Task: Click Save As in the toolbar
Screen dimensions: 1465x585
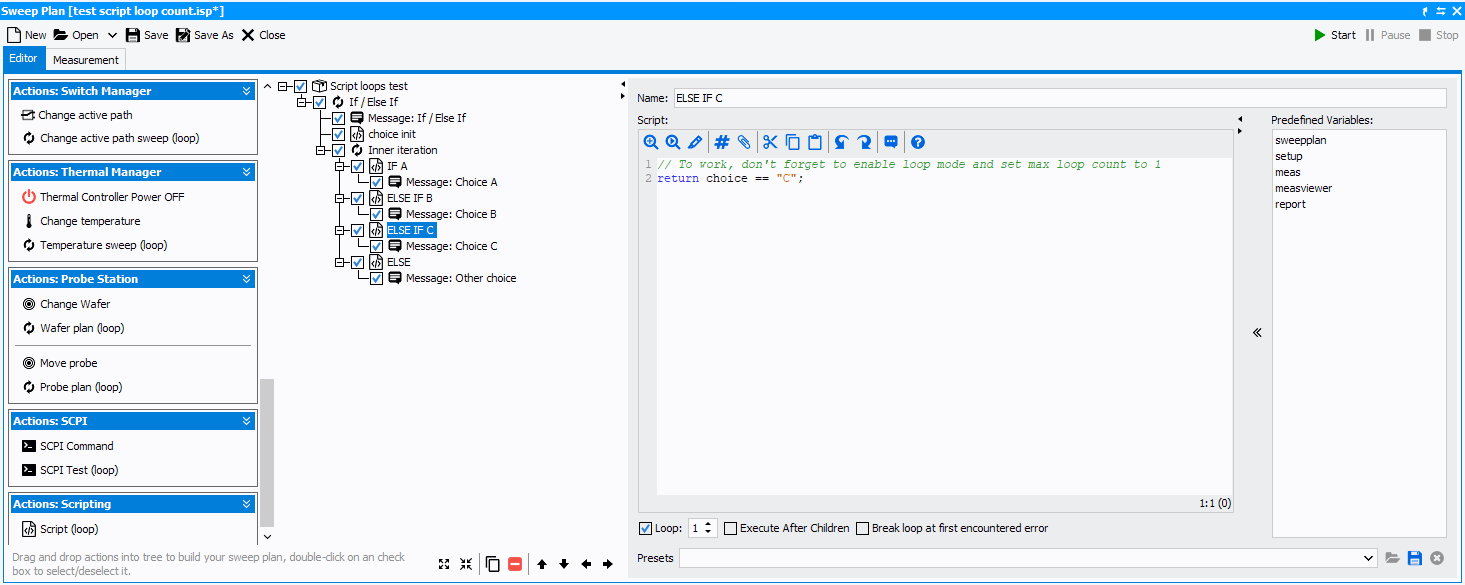Action: [204, 35]
